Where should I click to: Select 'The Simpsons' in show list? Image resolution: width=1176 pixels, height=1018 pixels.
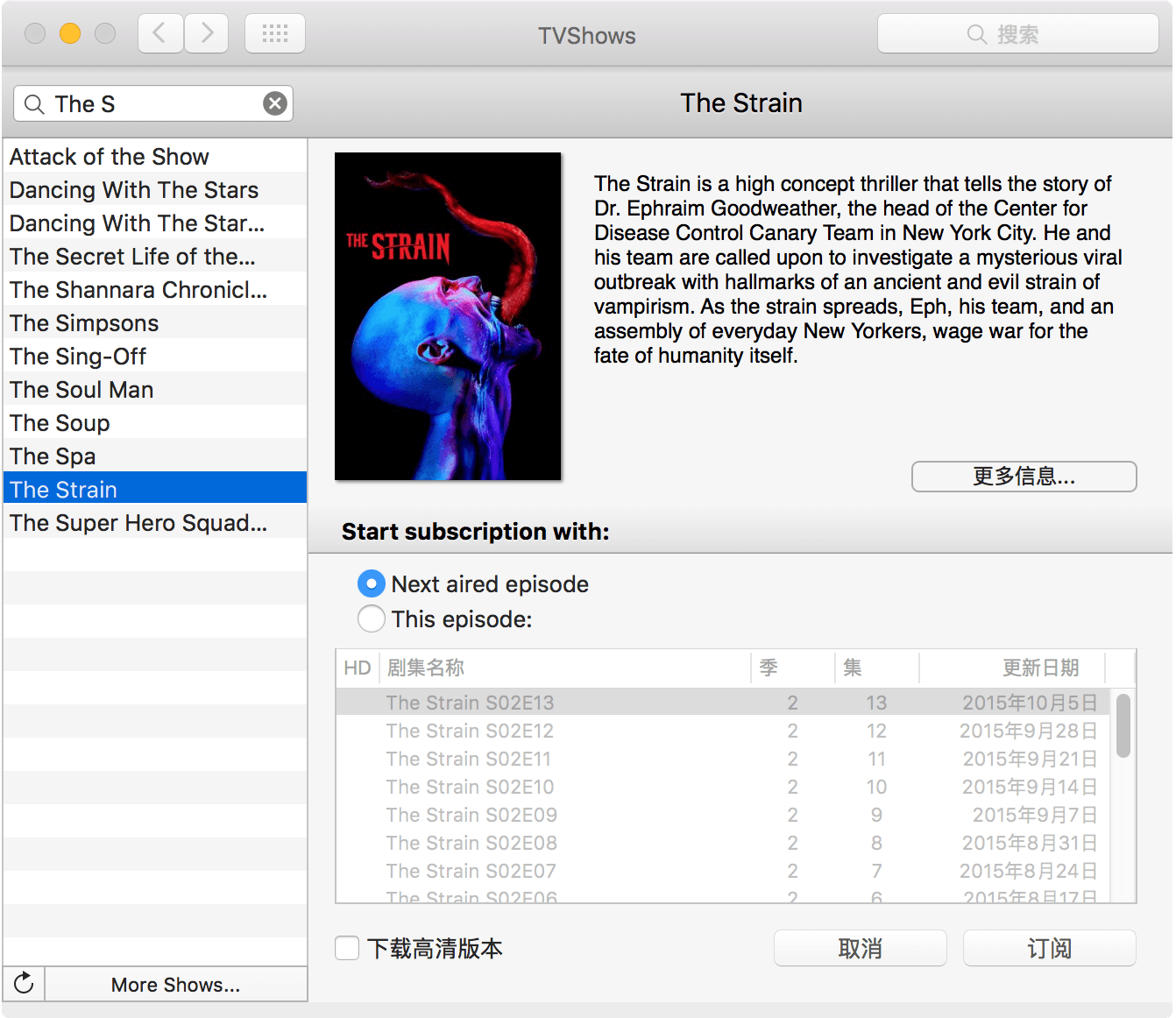point(155,322)
